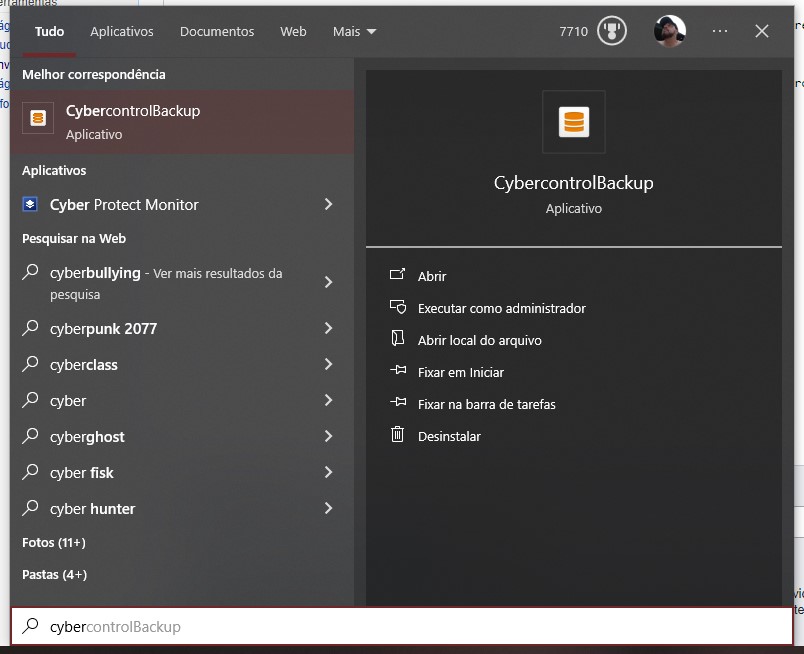Choose Abrir local do arquivo
The height and width of the screenshot is (654, 804).
click(479, 340)
